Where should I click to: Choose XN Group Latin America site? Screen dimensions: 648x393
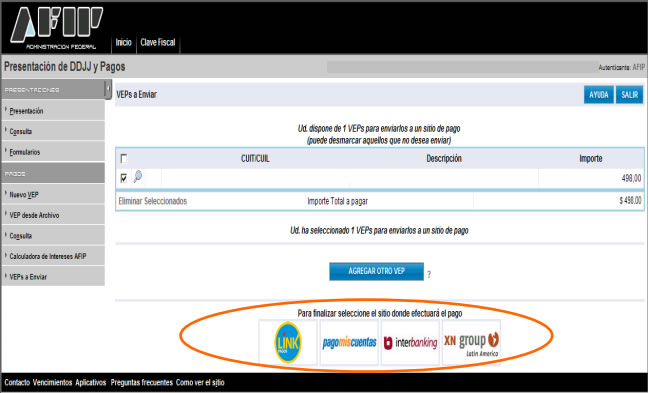coord(471,342)
